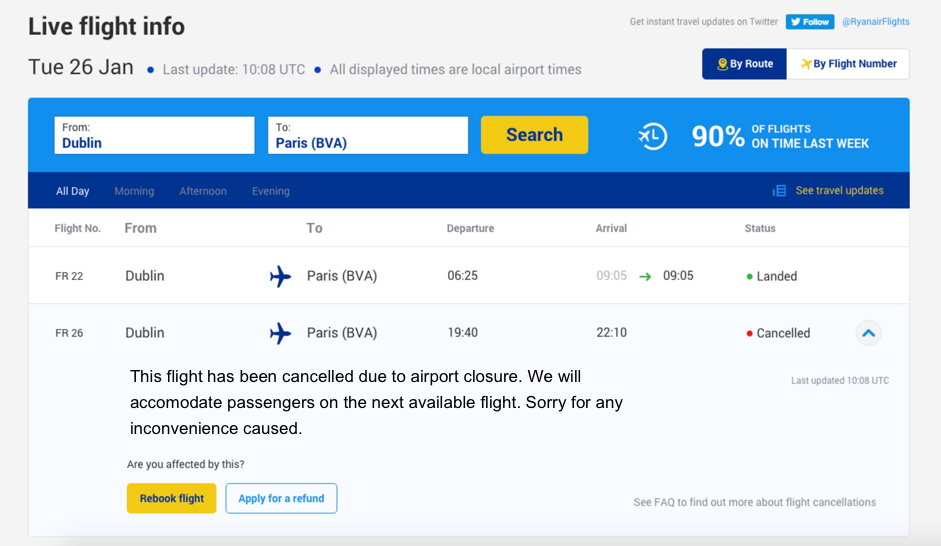The image size is (941, 546).
Task: Open the @RyanairFlights Twitter link
Action: [x=876, y=22]
